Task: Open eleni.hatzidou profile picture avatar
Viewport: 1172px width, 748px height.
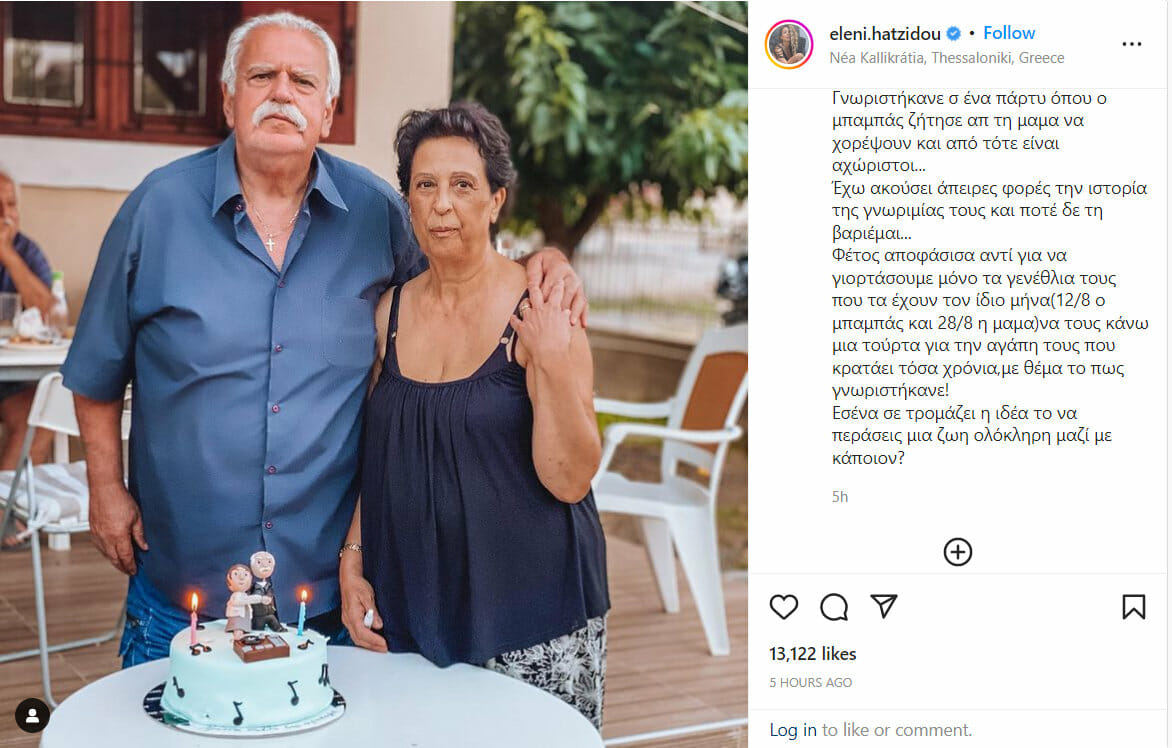Action: pos(789,44)
